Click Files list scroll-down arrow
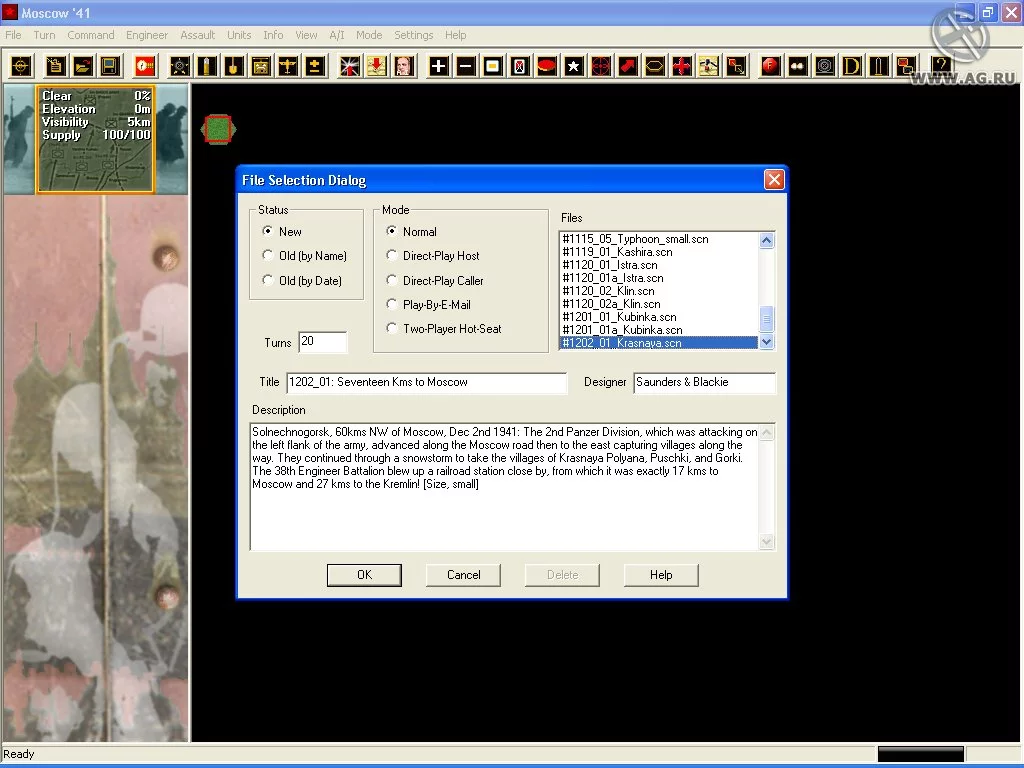Screen dimensions: 1024x768 coord(767,342)
